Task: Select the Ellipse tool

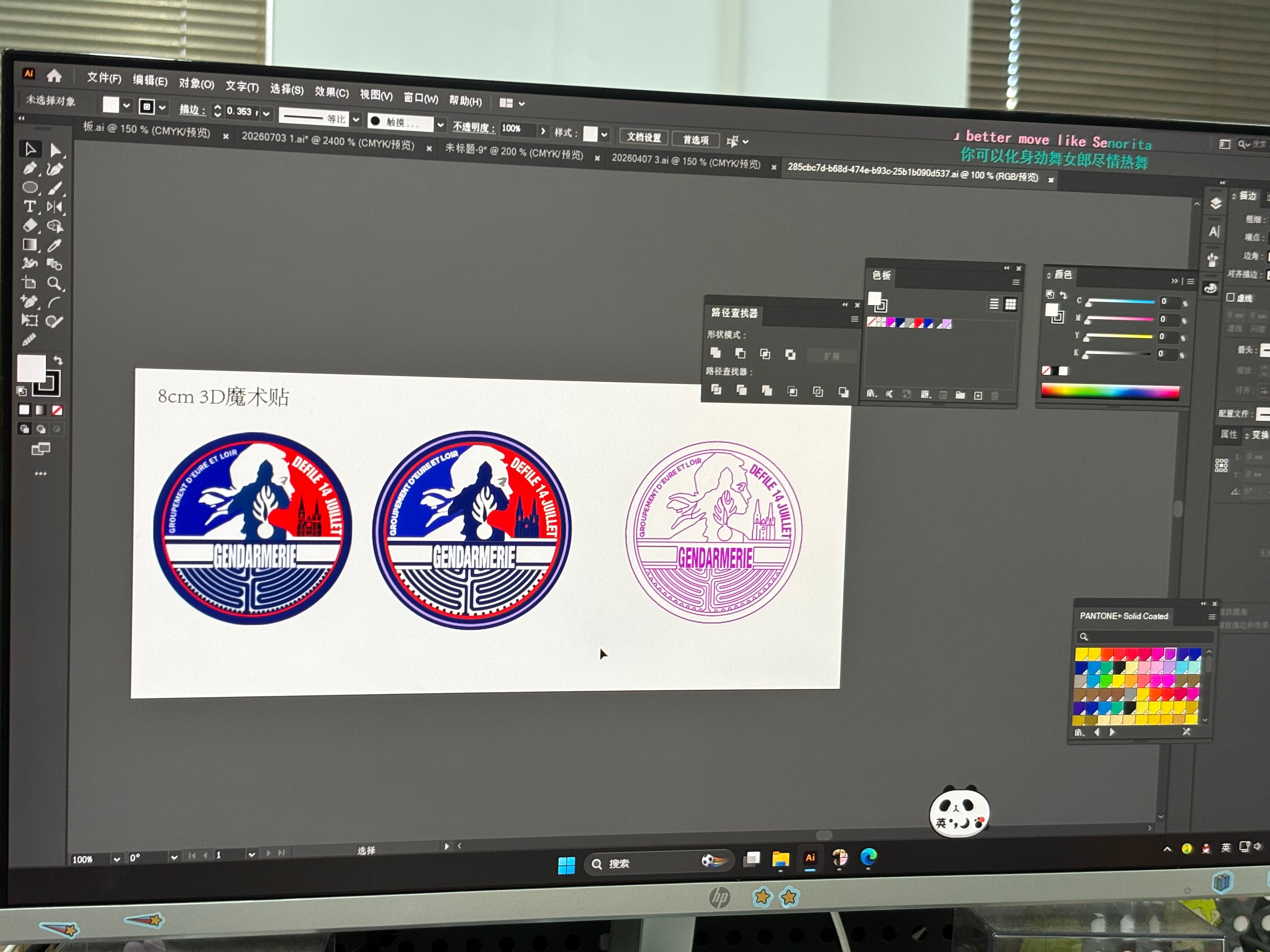Action: 30,187
